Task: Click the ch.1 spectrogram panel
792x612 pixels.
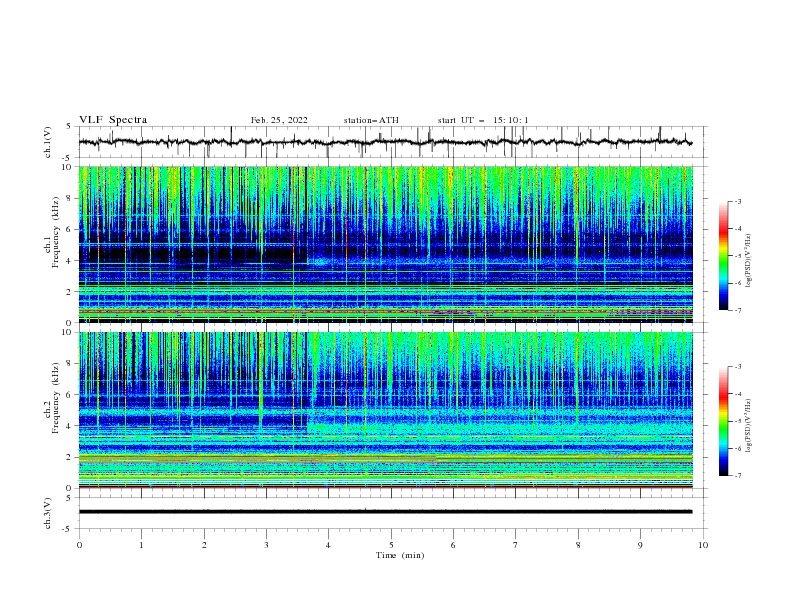Action: pyautogui.click(x=385, y=244)
